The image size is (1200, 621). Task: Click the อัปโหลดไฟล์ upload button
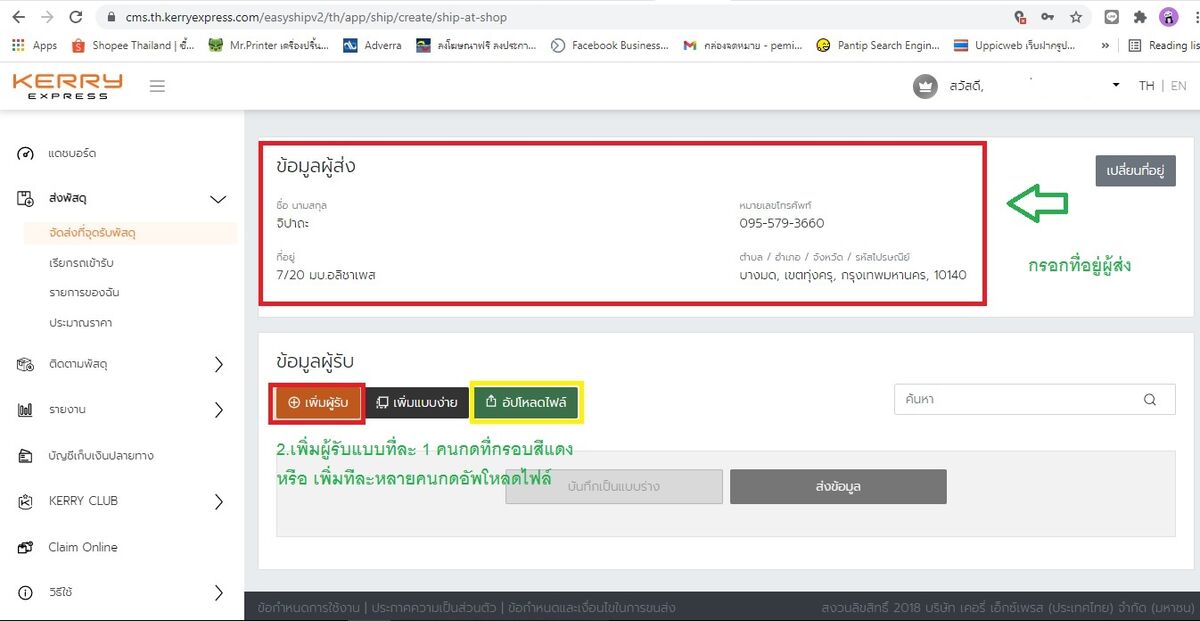click(x=526, y=402)
